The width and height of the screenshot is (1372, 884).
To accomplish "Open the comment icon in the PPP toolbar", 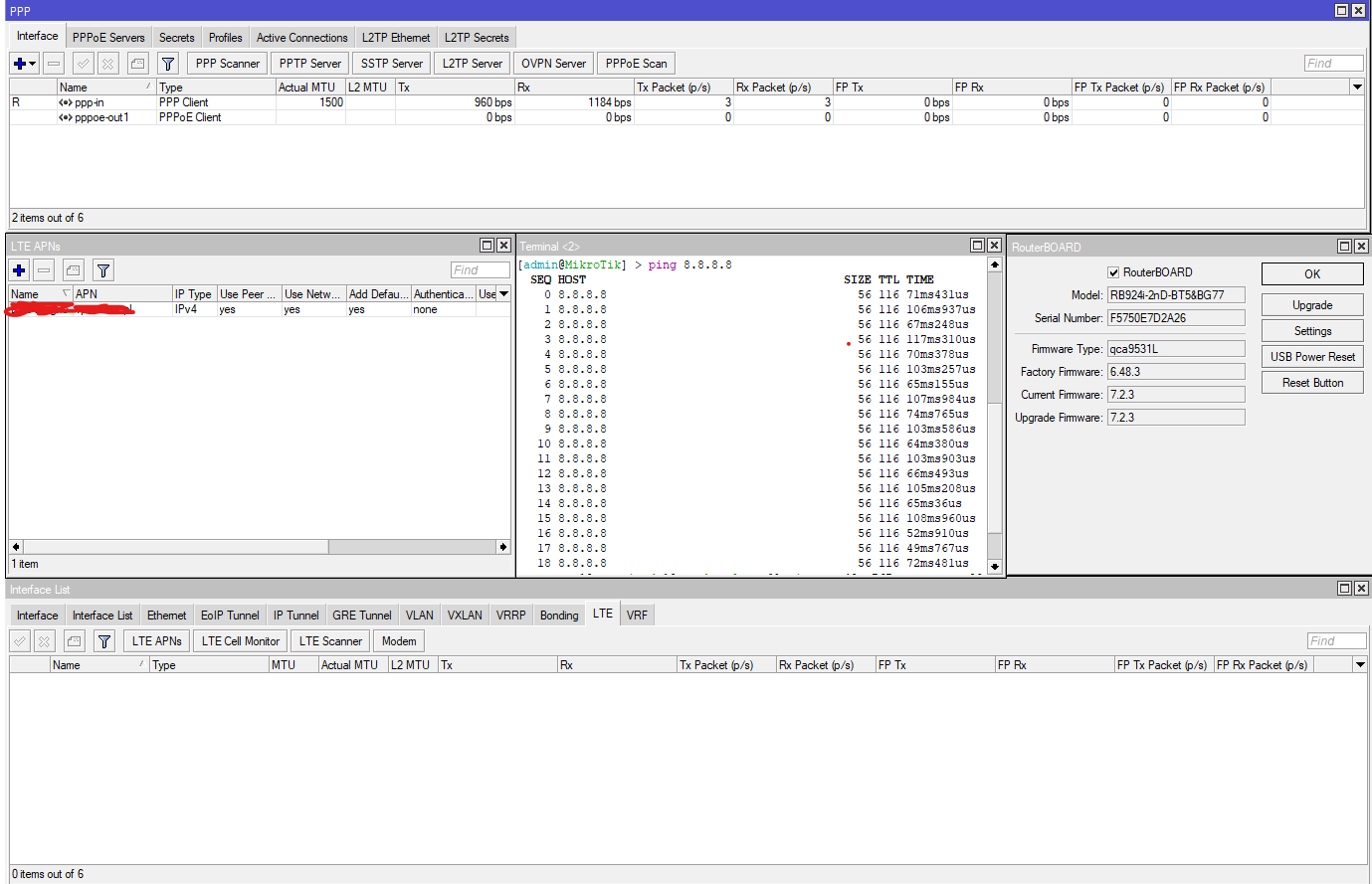I will click(136, 63).
